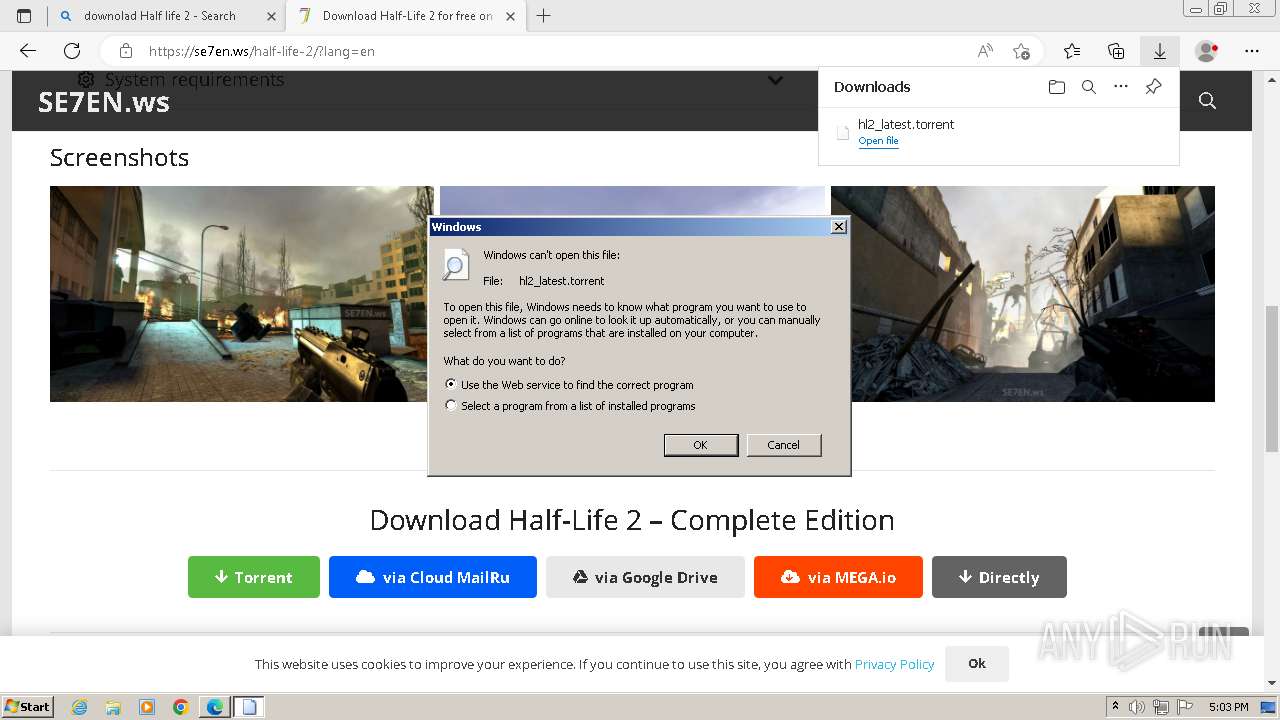
Task: Open a new browser tab
Action: [543, 16]
